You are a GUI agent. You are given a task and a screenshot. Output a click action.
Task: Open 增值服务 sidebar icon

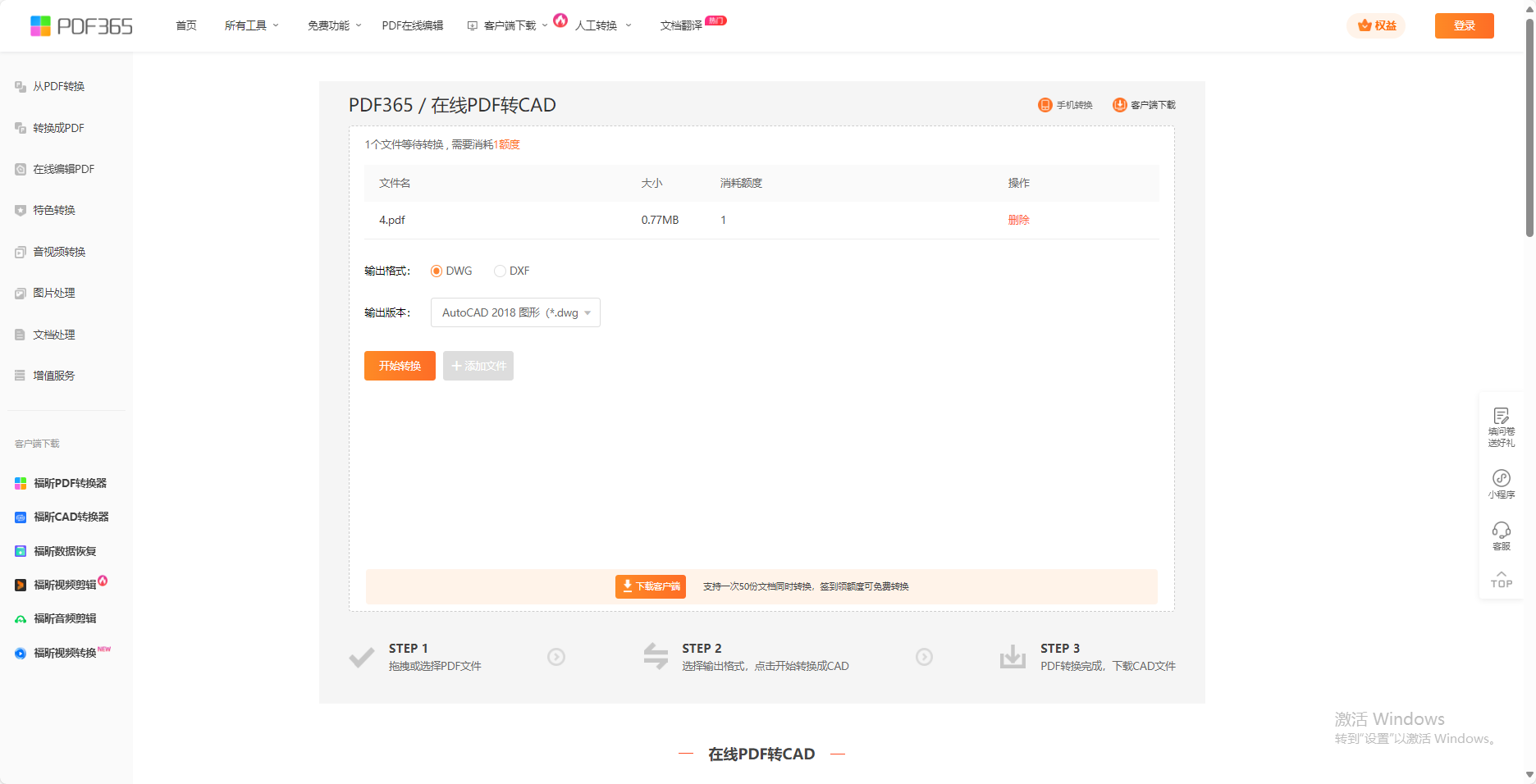pos(21,376)
